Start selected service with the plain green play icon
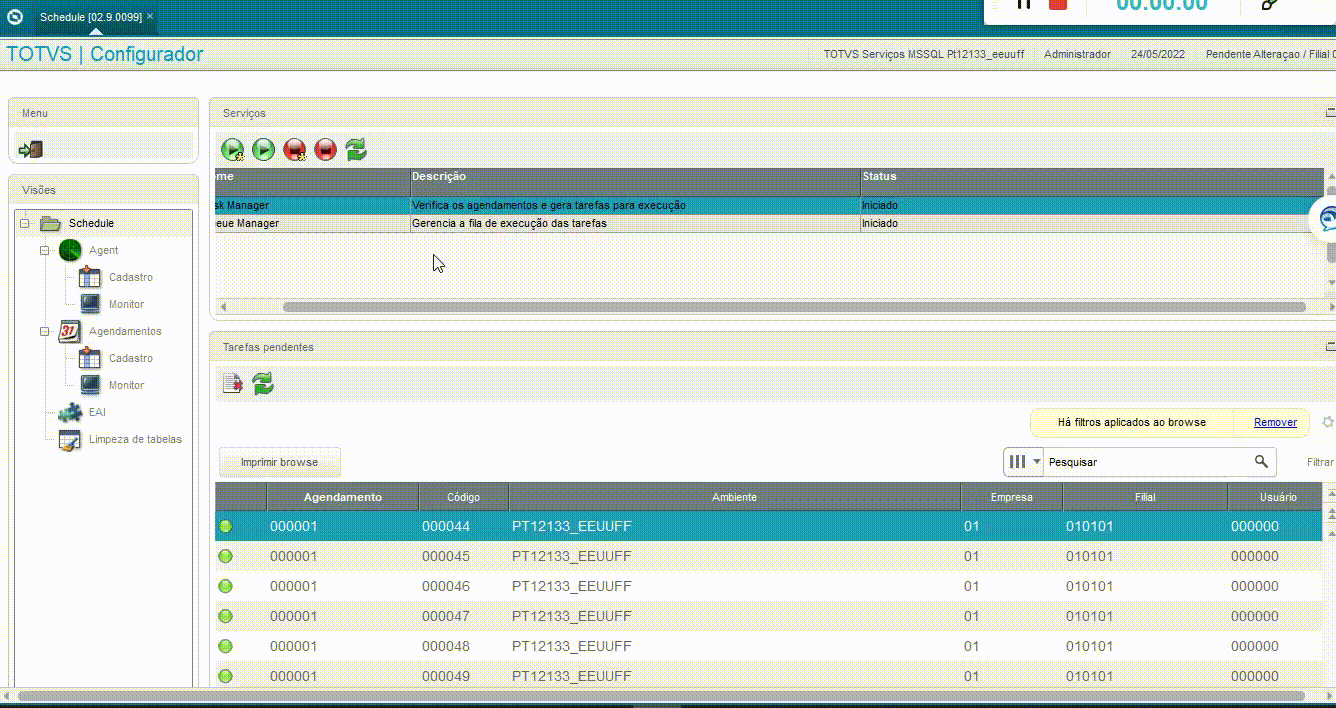 coord(263,150)
